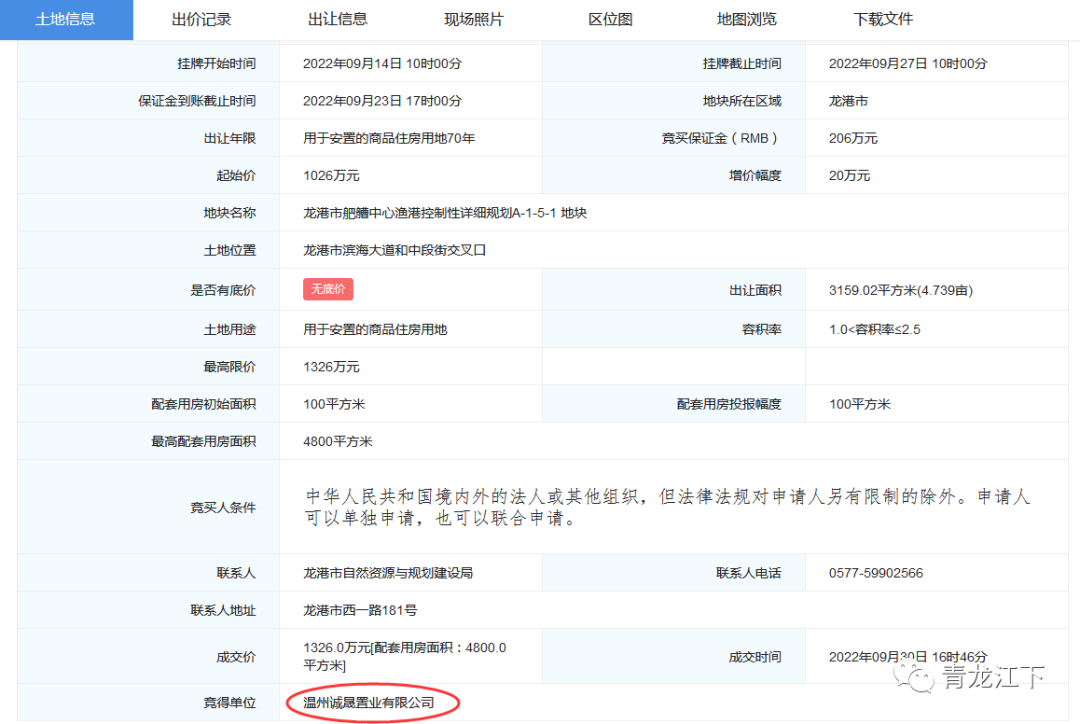Click the 挂牌开始时间 label
1080x724 pixels.
[216, 63]
